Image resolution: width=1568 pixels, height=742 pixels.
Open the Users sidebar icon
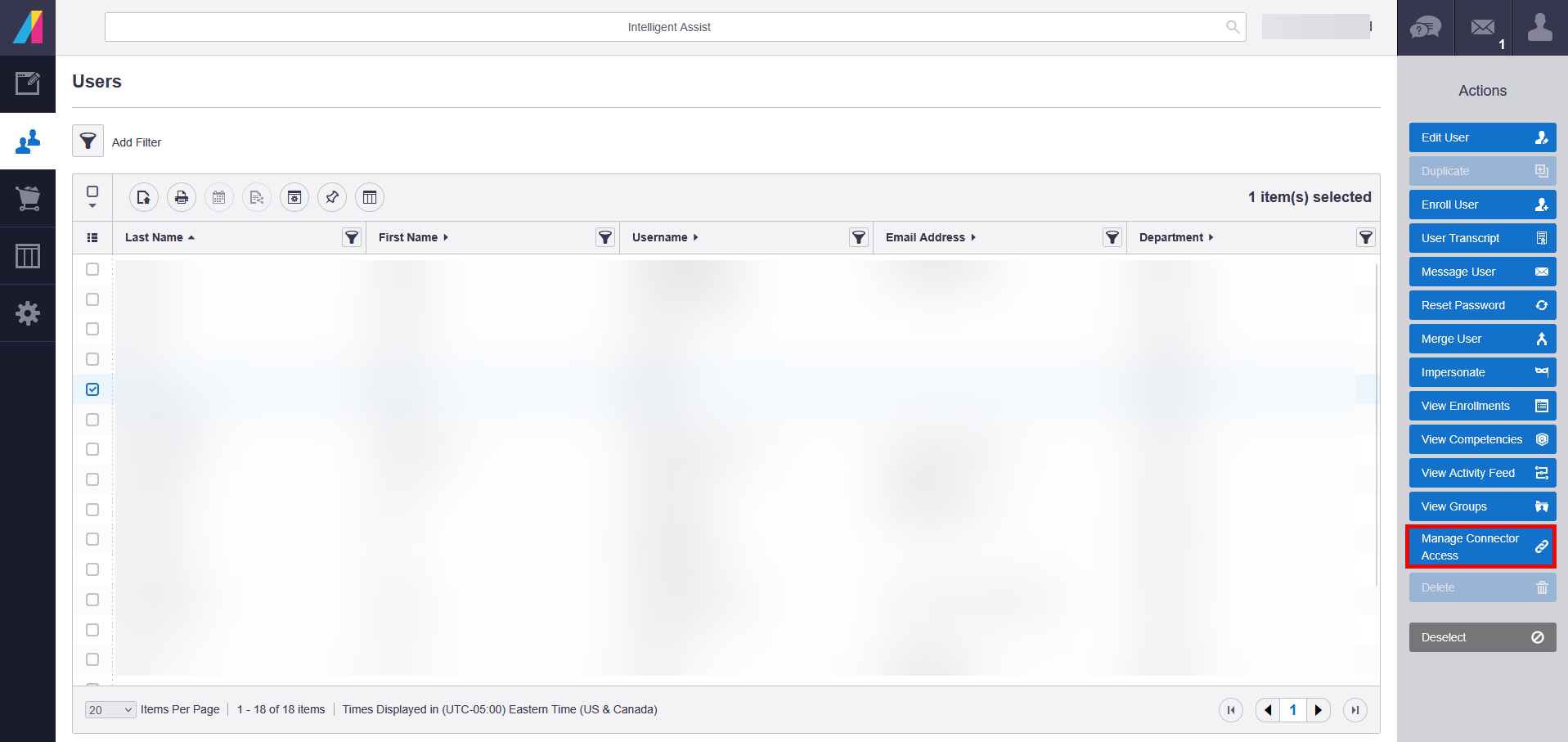(28, 142)
